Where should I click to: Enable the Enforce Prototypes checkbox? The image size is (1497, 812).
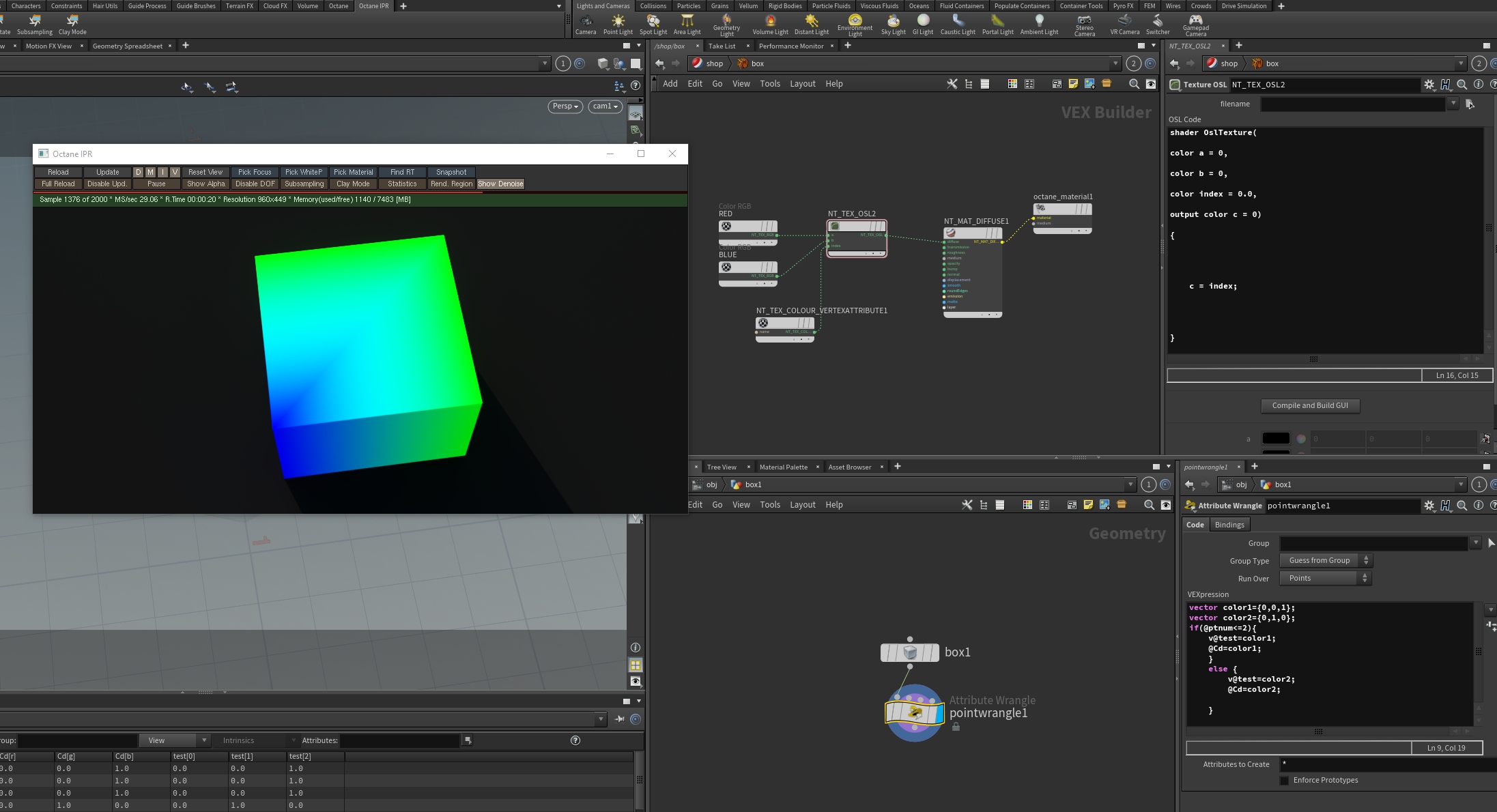1284,781
